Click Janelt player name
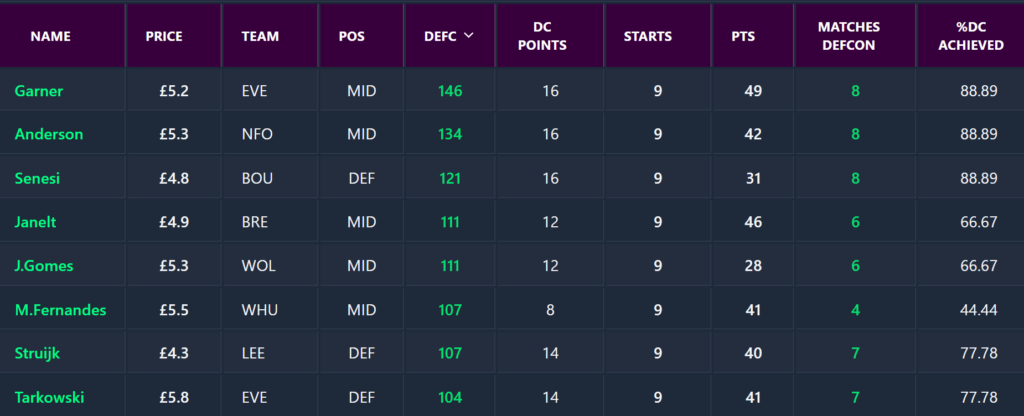Image resolution: width=1024 pixels, height=416 pixels. 34,222
